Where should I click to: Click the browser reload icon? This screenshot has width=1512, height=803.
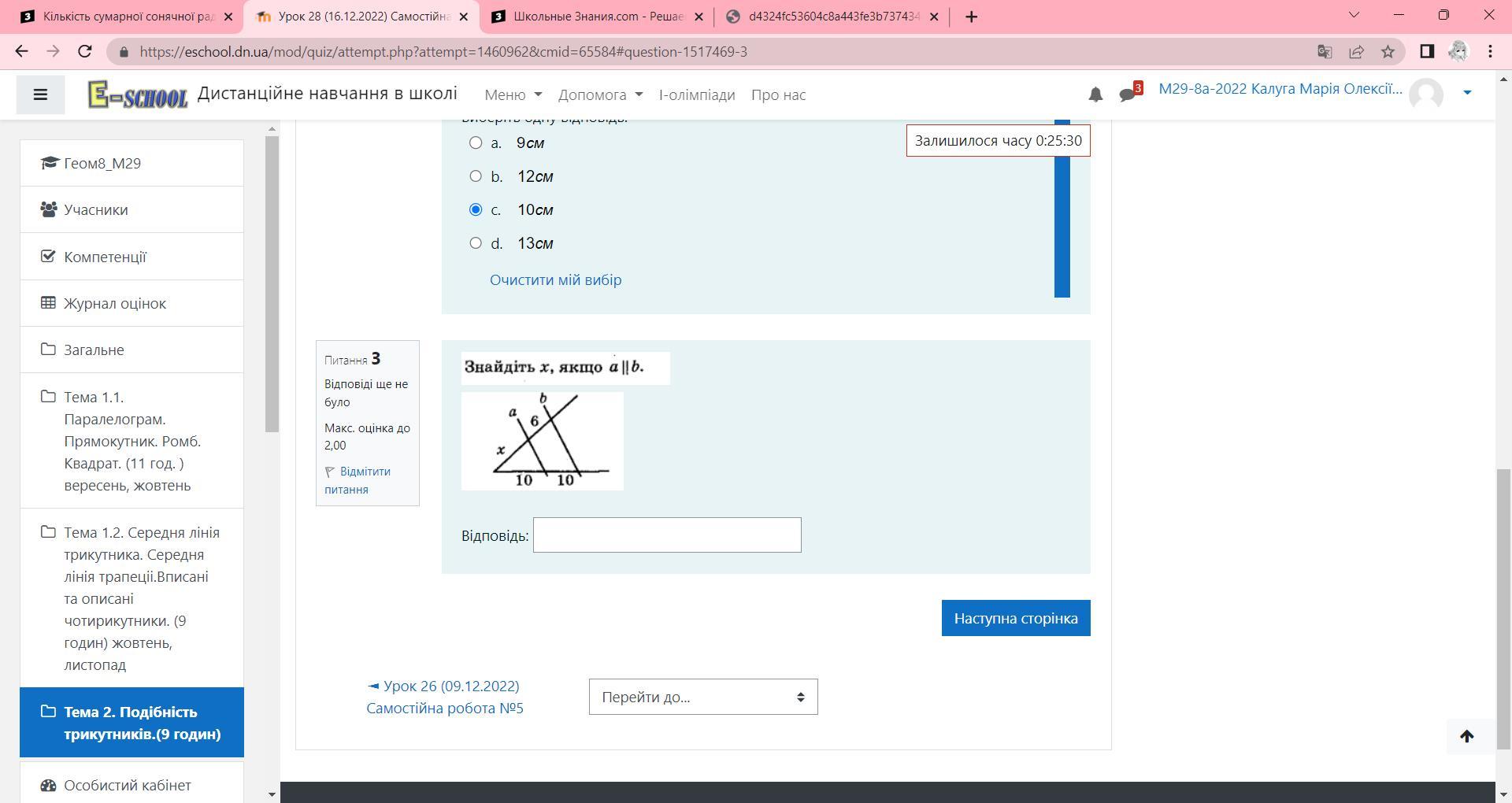pyautogui.click(x=85, y=52)
